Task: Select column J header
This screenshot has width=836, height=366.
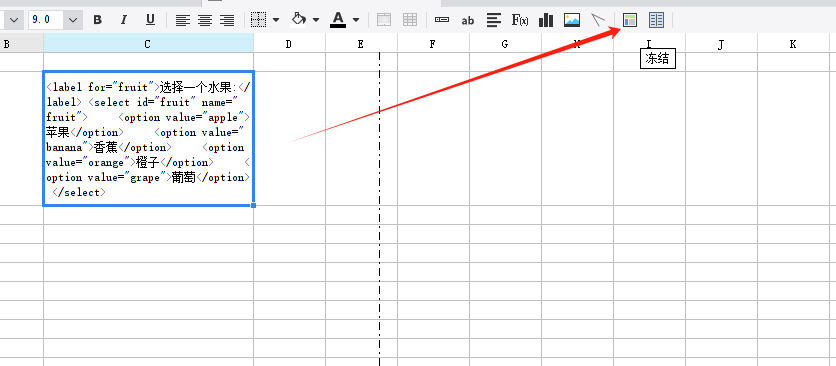Action: (721, 44)
